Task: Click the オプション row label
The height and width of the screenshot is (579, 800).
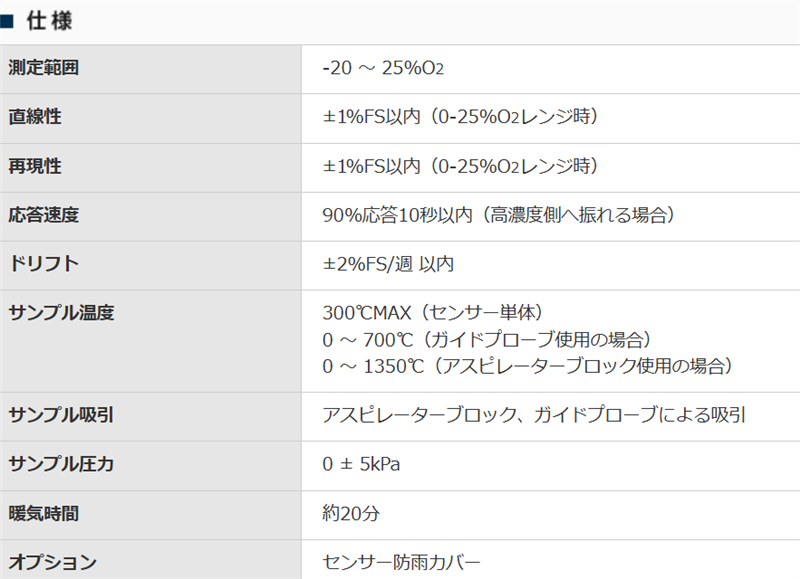Action: (52, 562)
